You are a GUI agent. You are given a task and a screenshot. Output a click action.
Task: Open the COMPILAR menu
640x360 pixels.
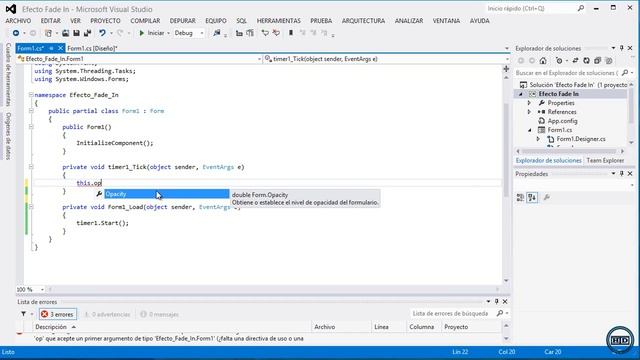point(145,21)
